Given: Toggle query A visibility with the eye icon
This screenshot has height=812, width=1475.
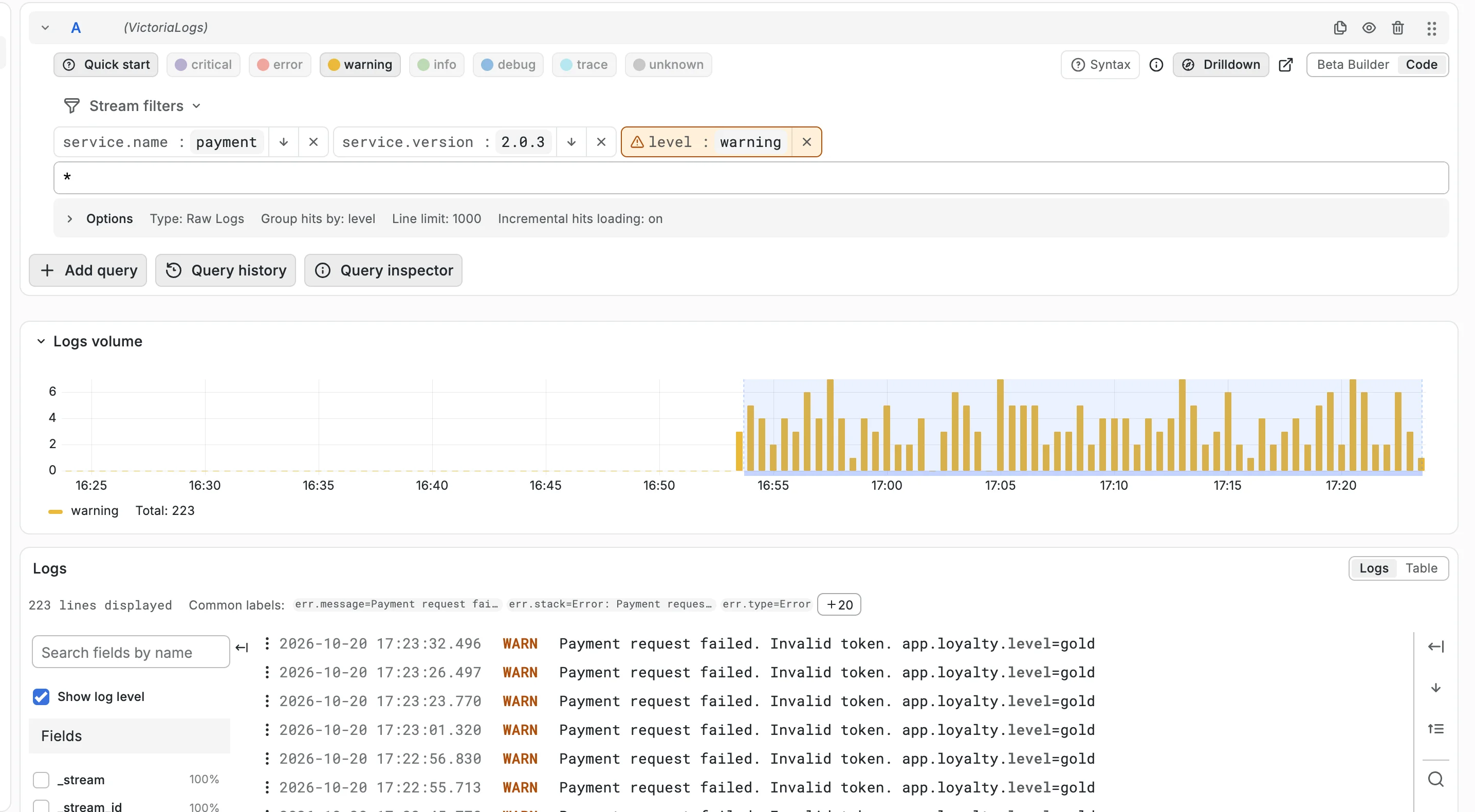Looking at the screenshot, I should point(1369,27).
